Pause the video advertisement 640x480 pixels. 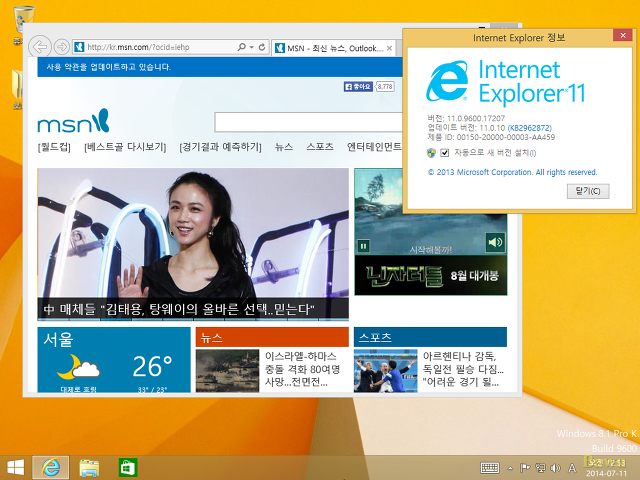click(363, 246)
